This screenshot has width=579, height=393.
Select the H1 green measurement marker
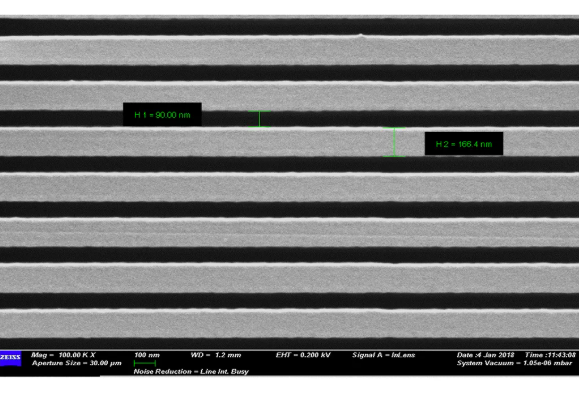point(259,119)
